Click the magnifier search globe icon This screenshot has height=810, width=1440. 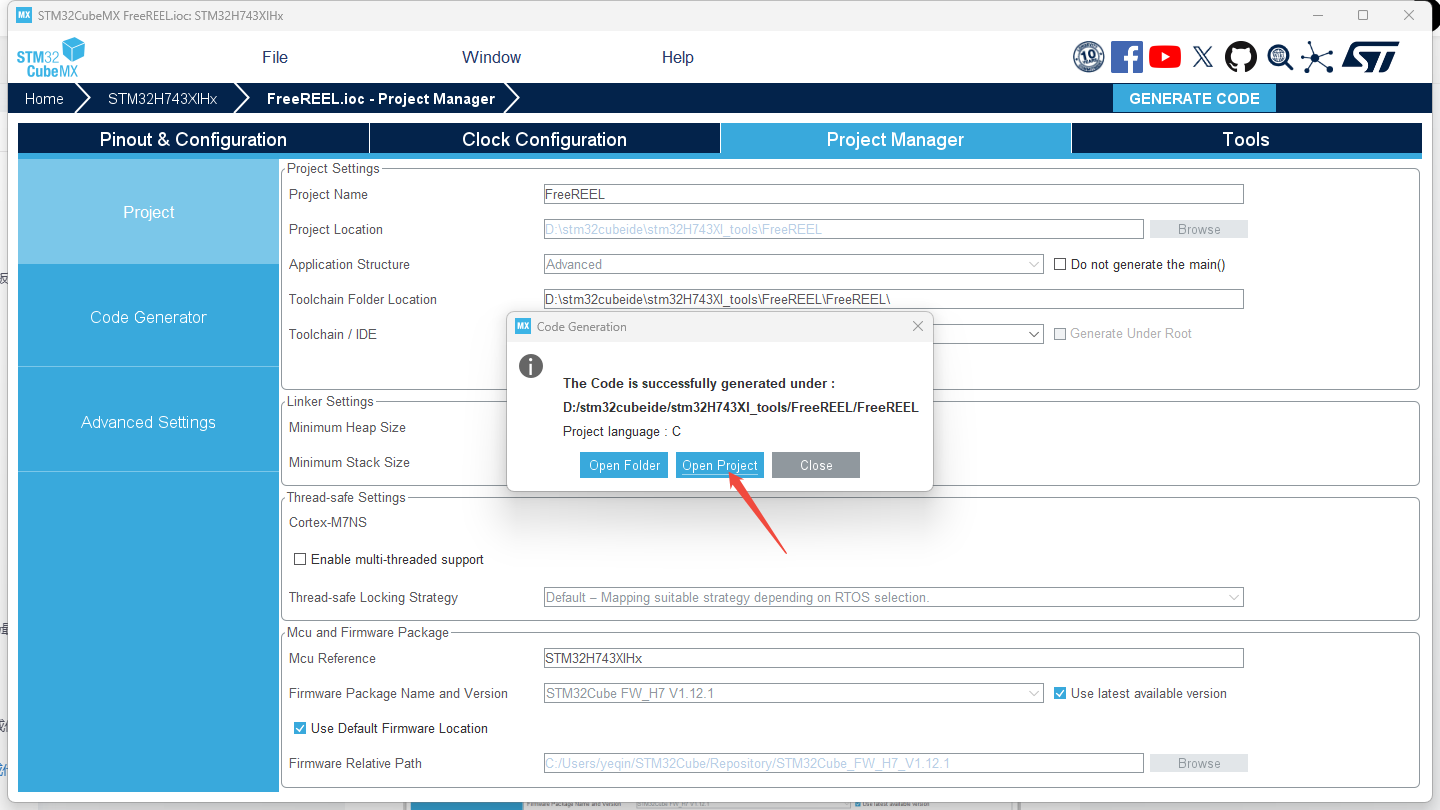[x=1280, y=57]
